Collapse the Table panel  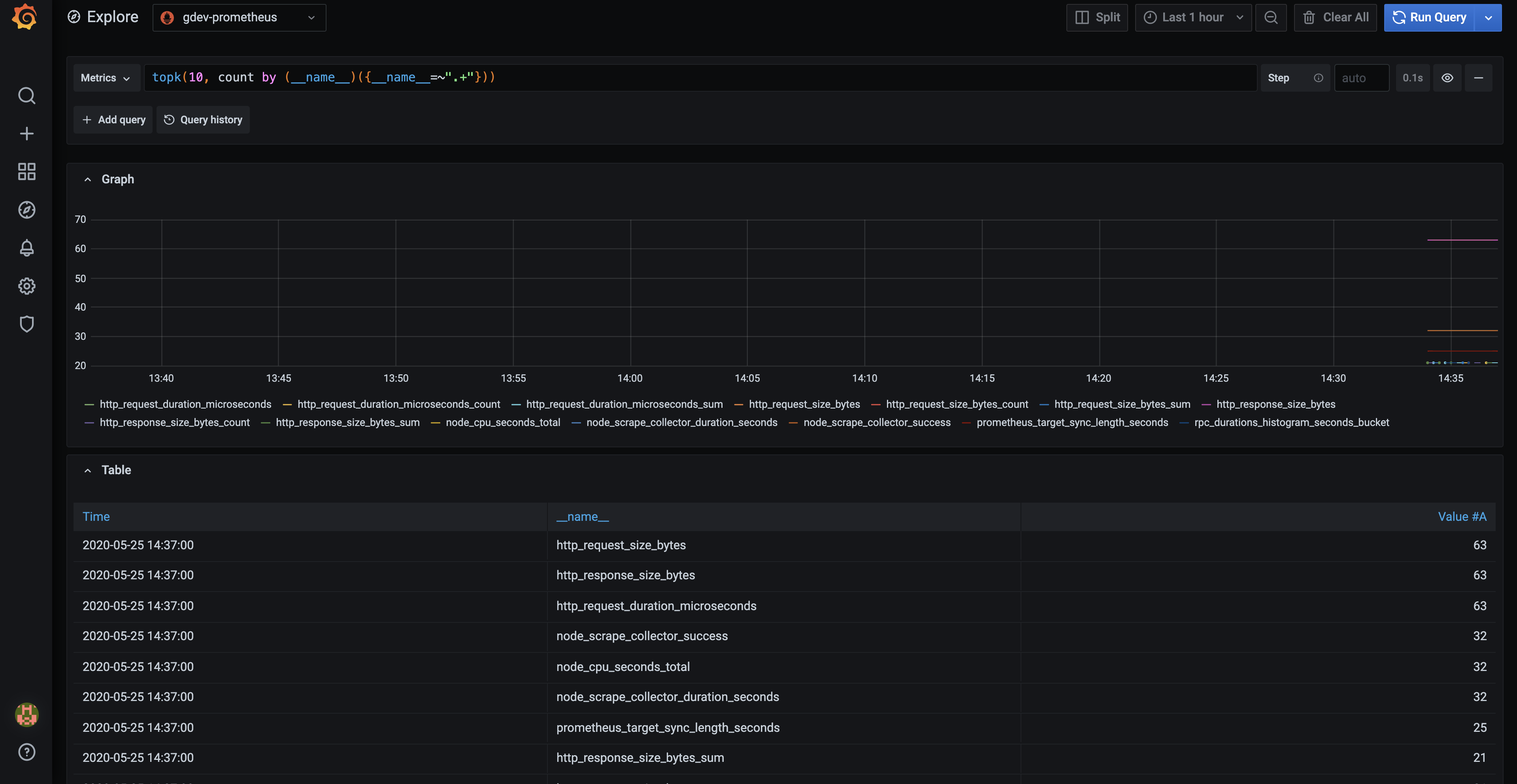87,470
